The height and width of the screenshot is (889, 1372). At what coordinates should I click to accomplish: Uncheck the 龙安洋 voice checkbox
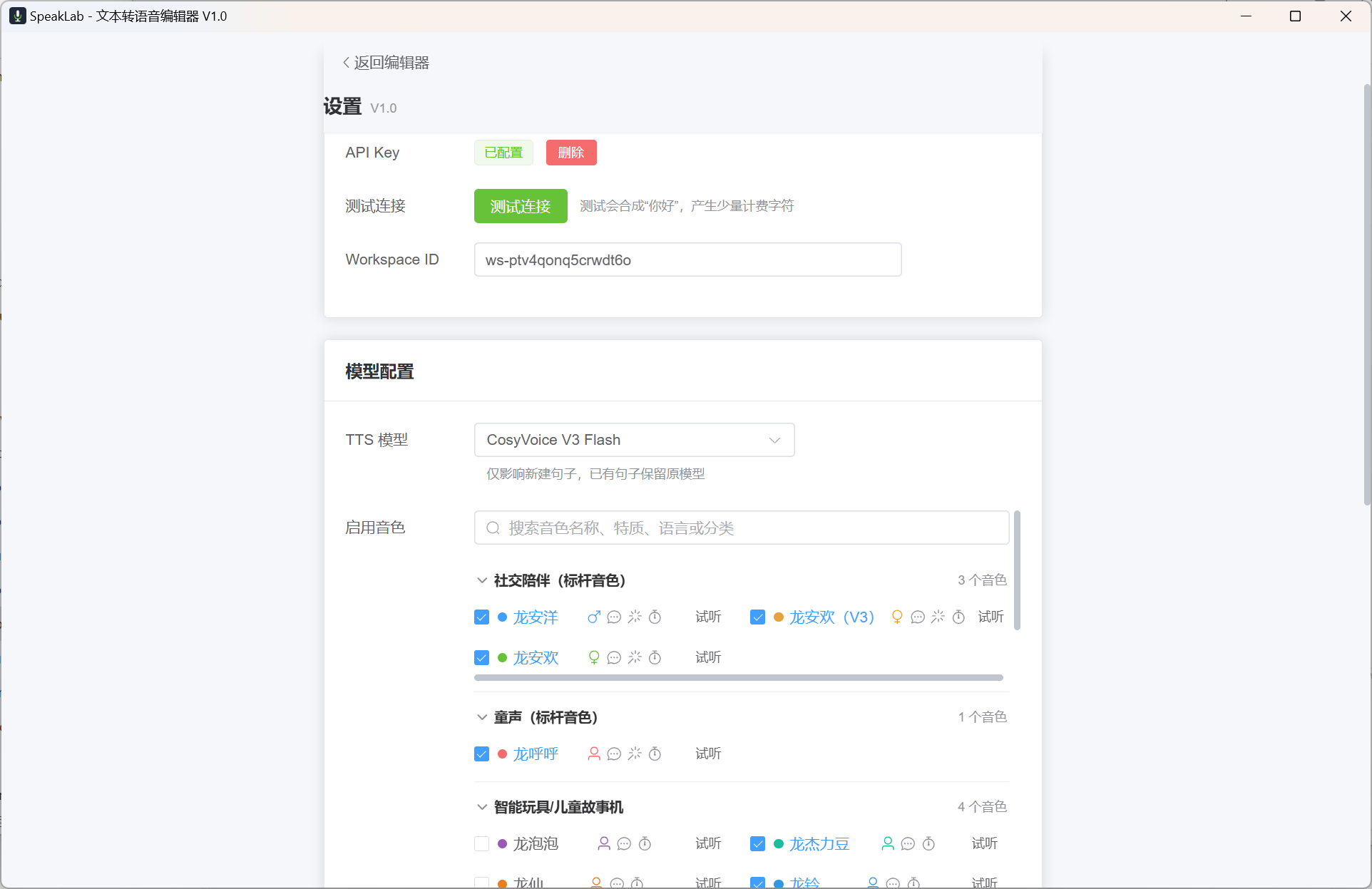point(482,617)
